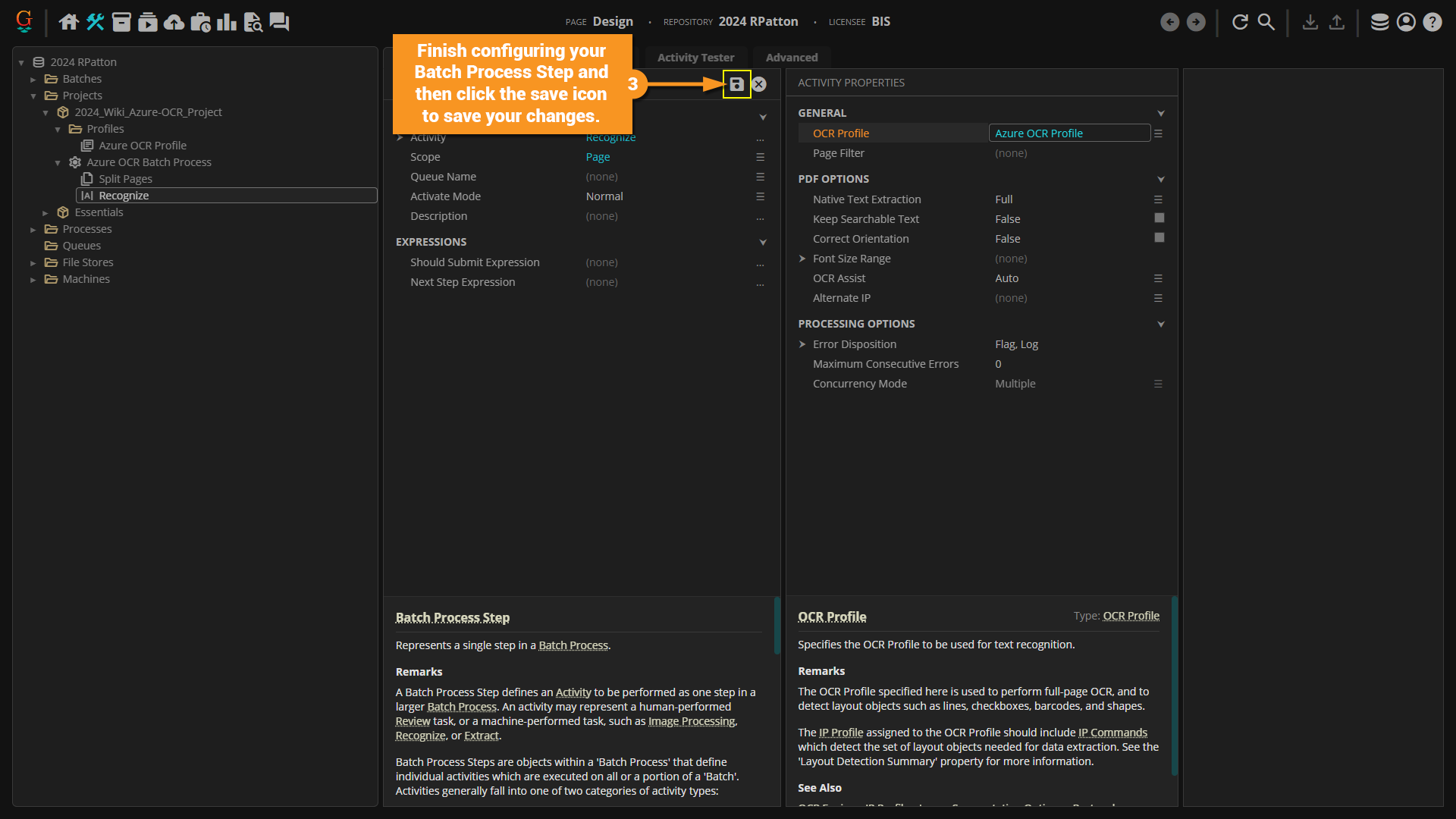The image size is (1456, 819).
Task: Collapse the PDF Options section
Action: [x=1160, y=180]
